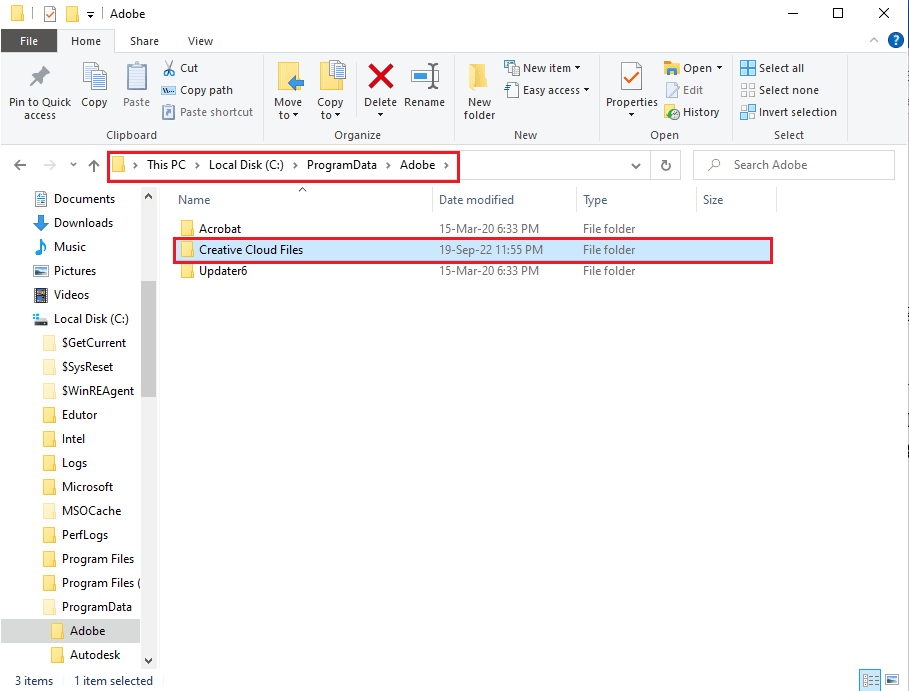Select the Creative Cloud Files folder
The width and height of the screenshot is (909, 691).
[473, 250]
